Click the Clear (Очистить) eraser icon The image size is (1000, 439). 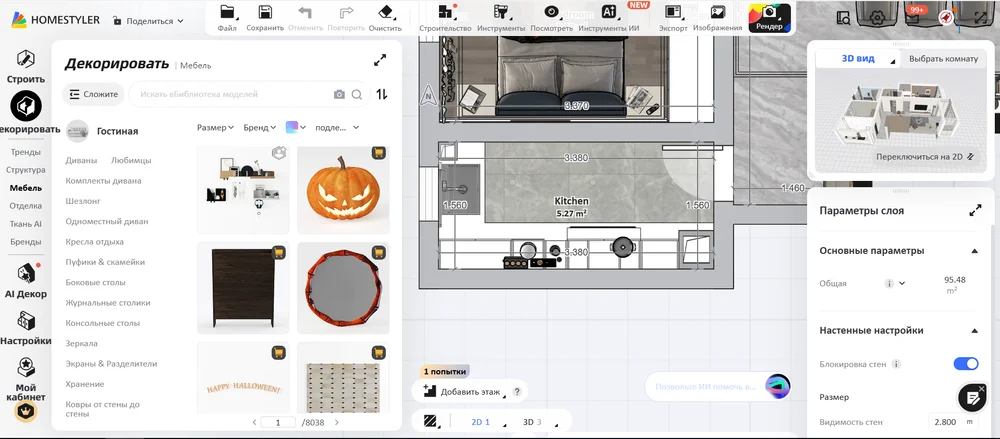[385, 13]
